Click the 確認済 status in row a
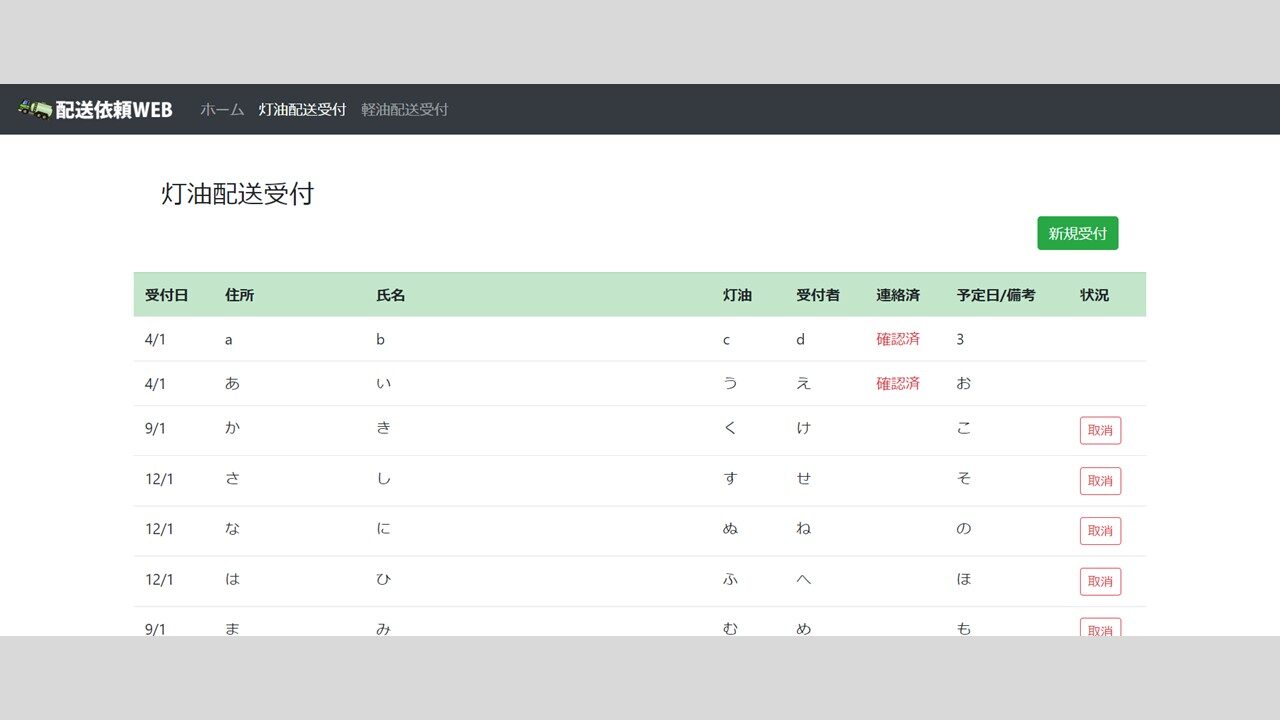This screenshot has width=1280, height=720. [898, 339]
